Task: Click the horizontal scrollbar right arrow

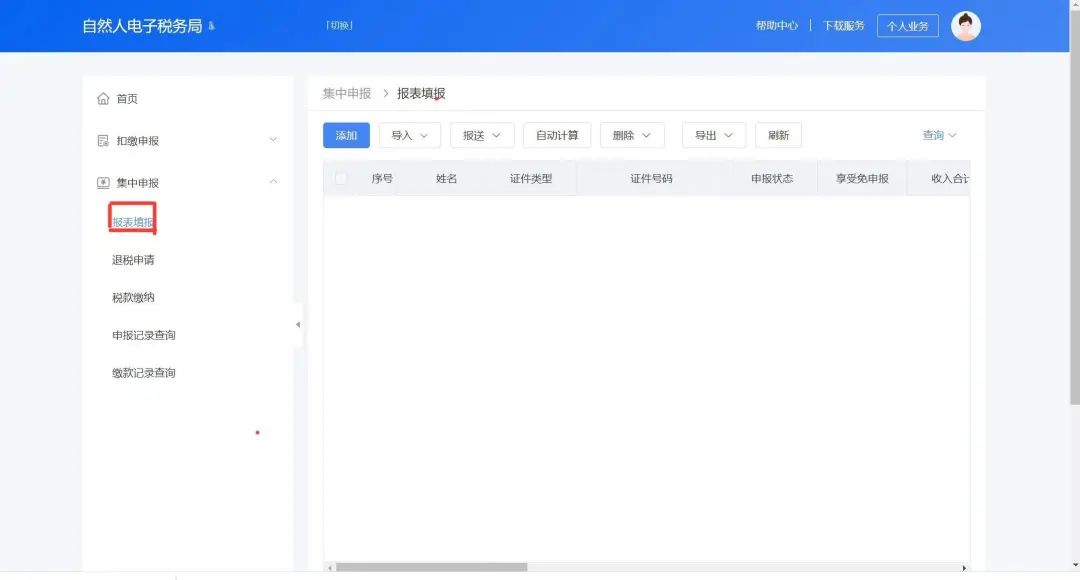Action: click(x=964, y=567)
